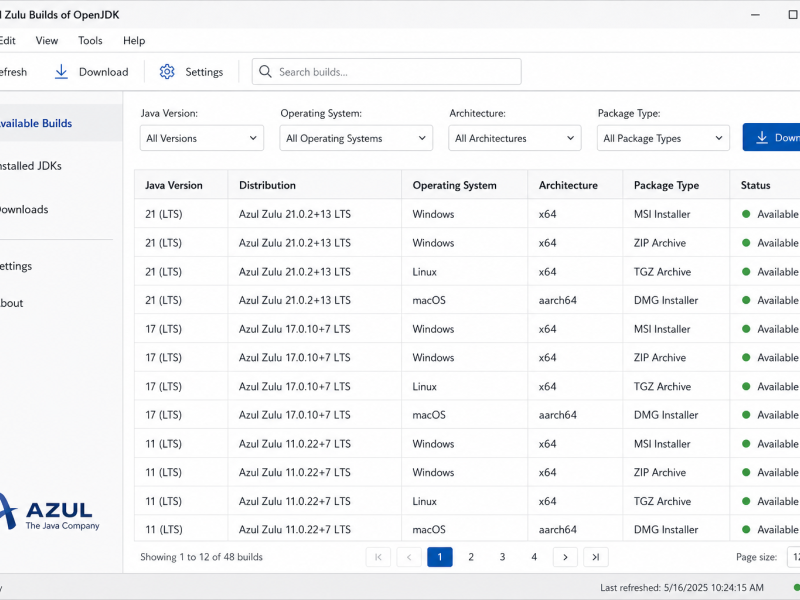Click the Last refreshed timestamp in status bar
Viewport: 800px width, 600px height.
pyautogui.click(x=682, y=588)
